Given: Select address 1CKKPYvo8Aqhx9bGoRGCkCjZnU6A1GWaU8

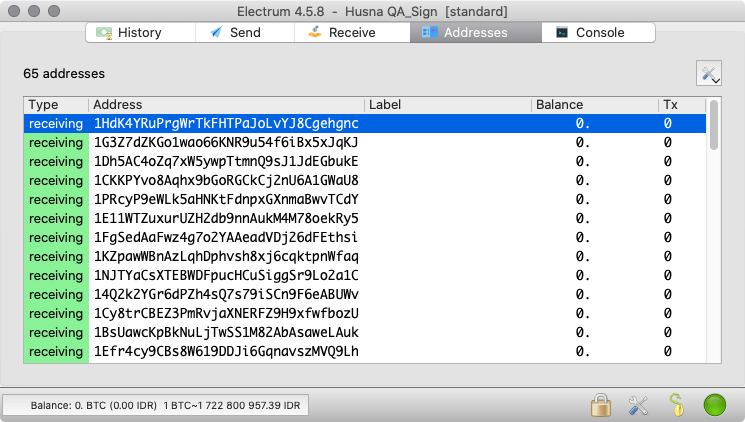Looking at the screenshot, I should [226, 181].
